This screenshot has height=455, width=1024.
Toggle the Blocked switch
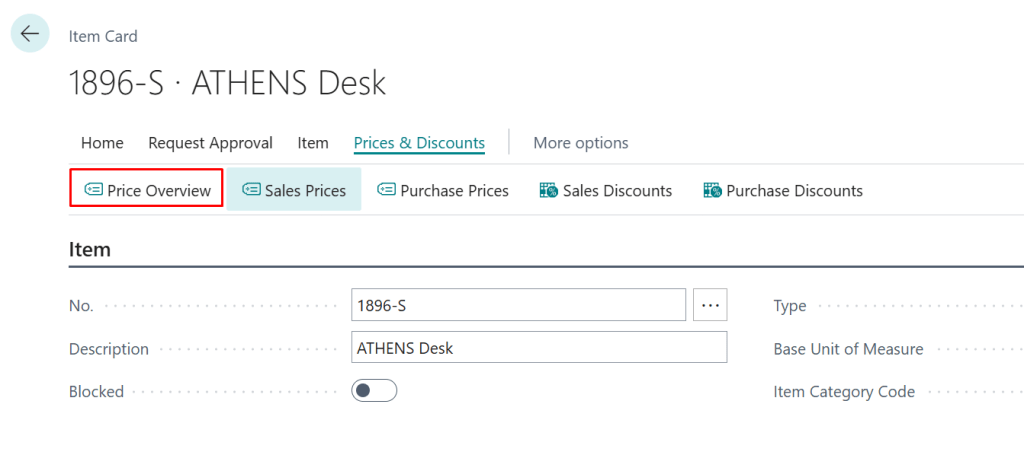(x=374, y=391)
